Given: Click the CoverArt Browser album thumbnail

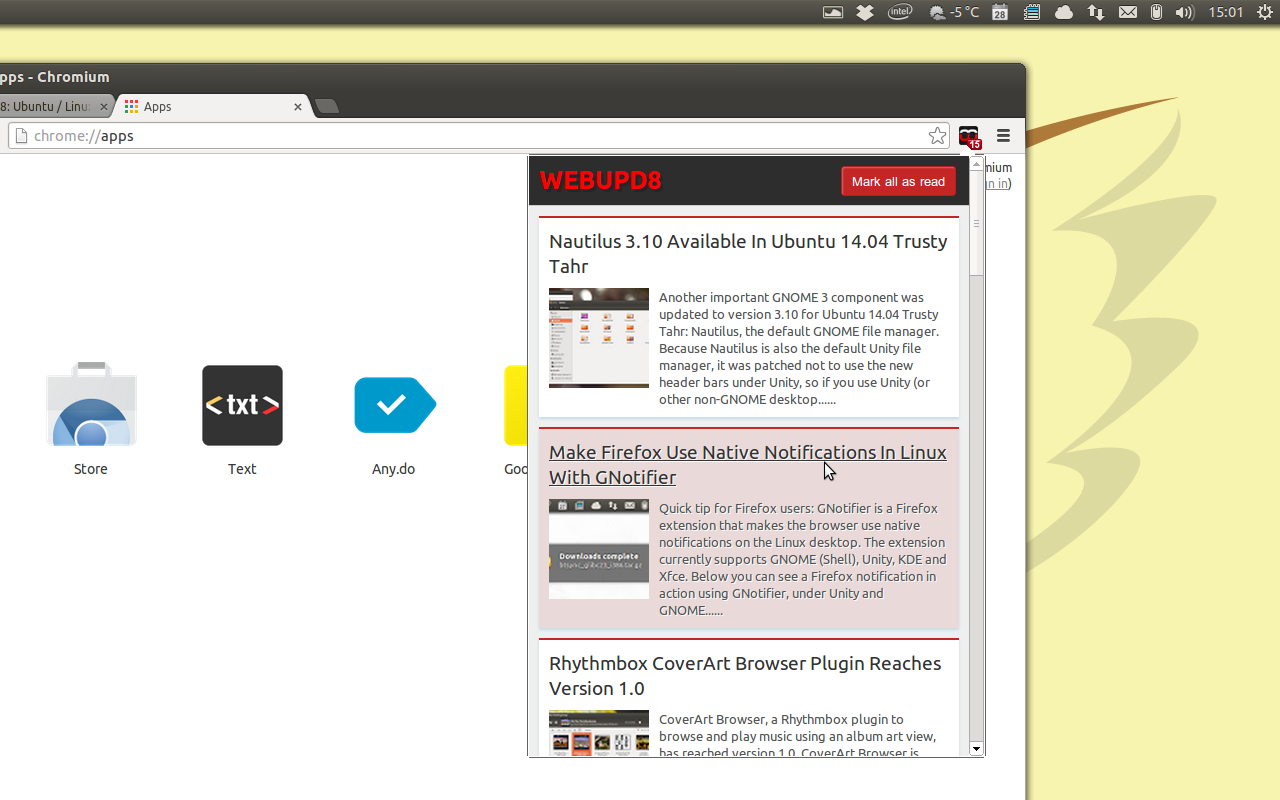Looking at the screenshot, I should pyautogui.click(x=599, y=733).
